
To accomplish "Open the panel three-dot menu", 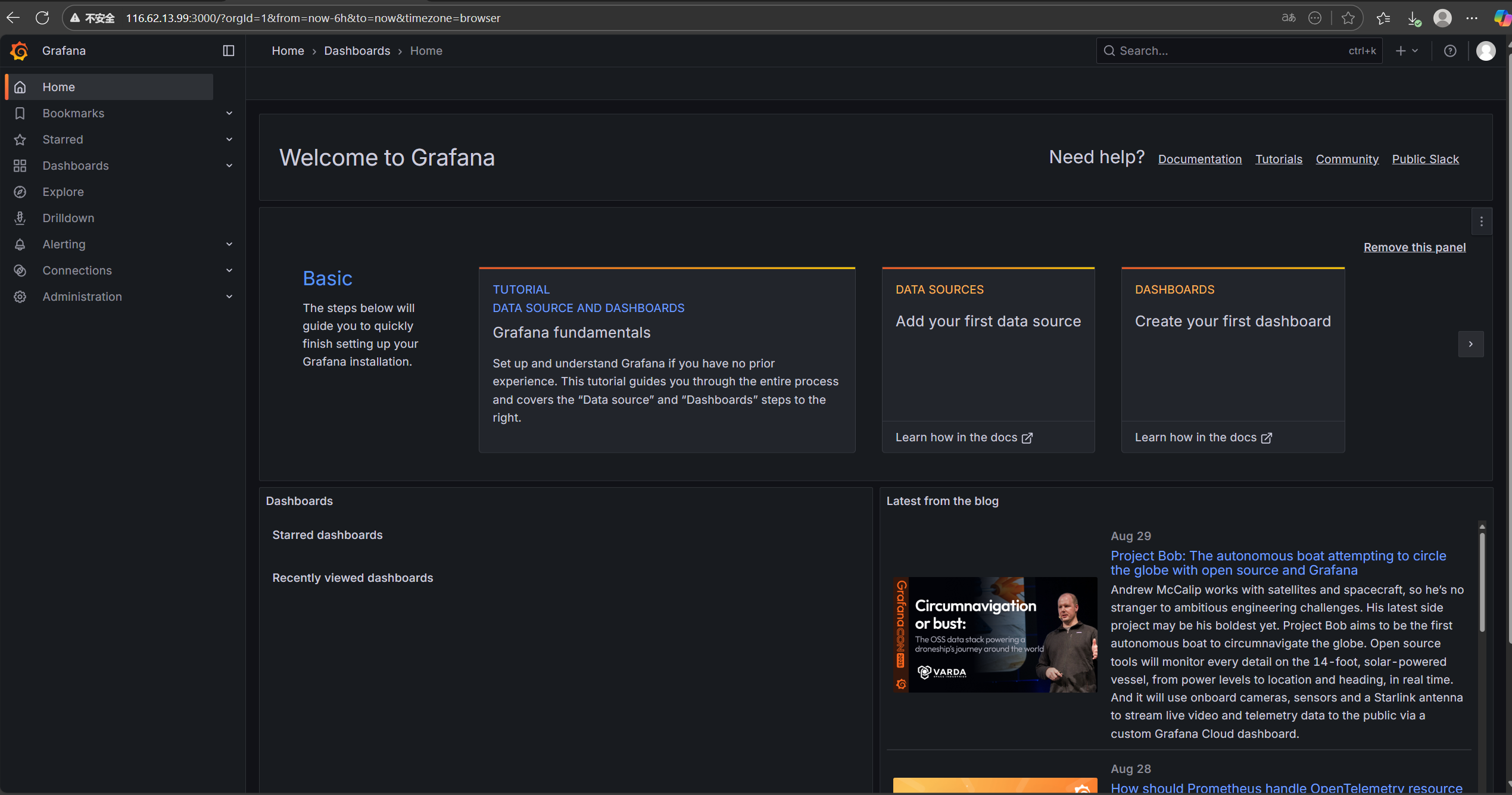I will (x=1482, y=222).
